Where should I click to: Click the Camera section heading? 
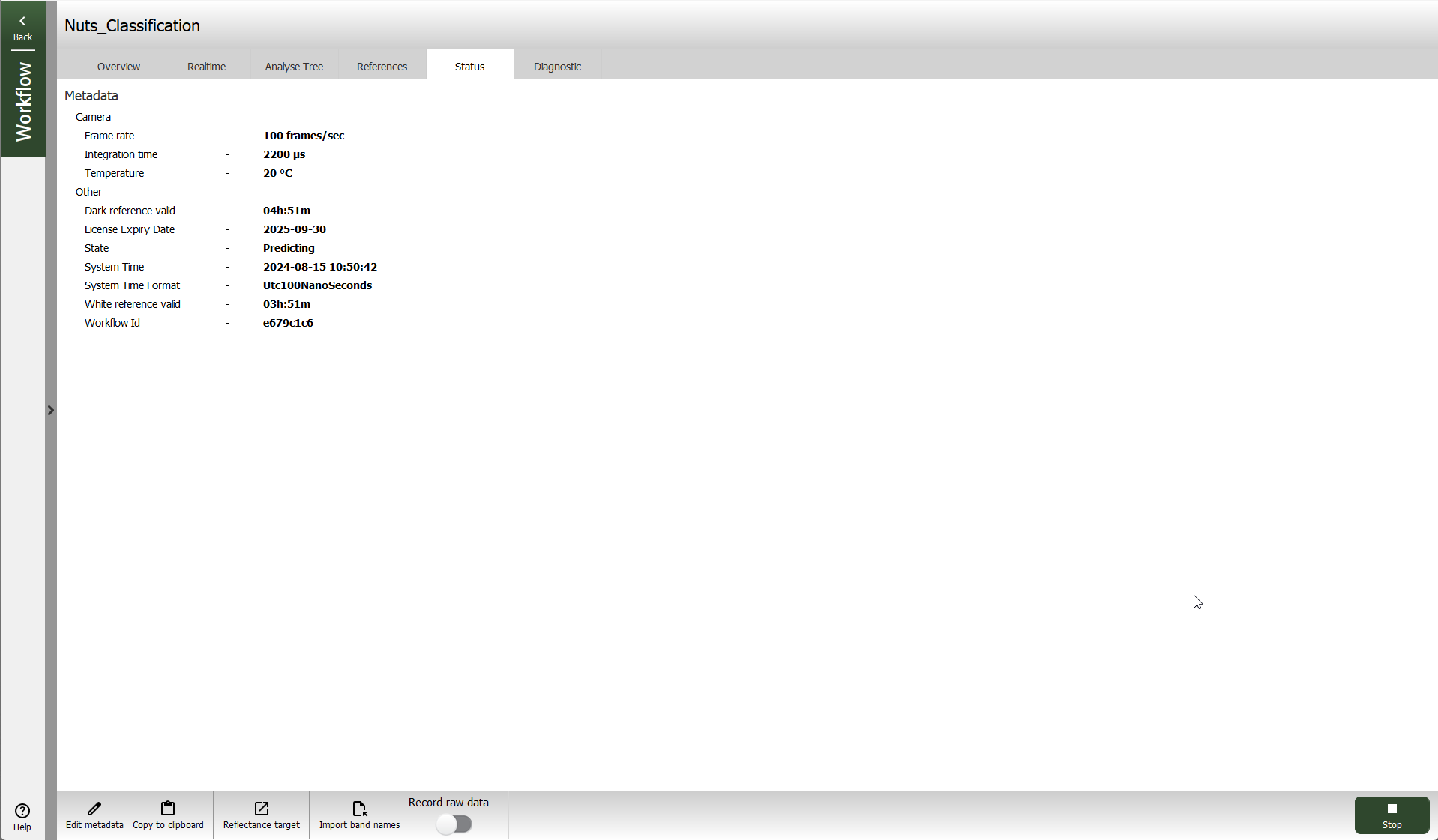[x=93, y=117]
